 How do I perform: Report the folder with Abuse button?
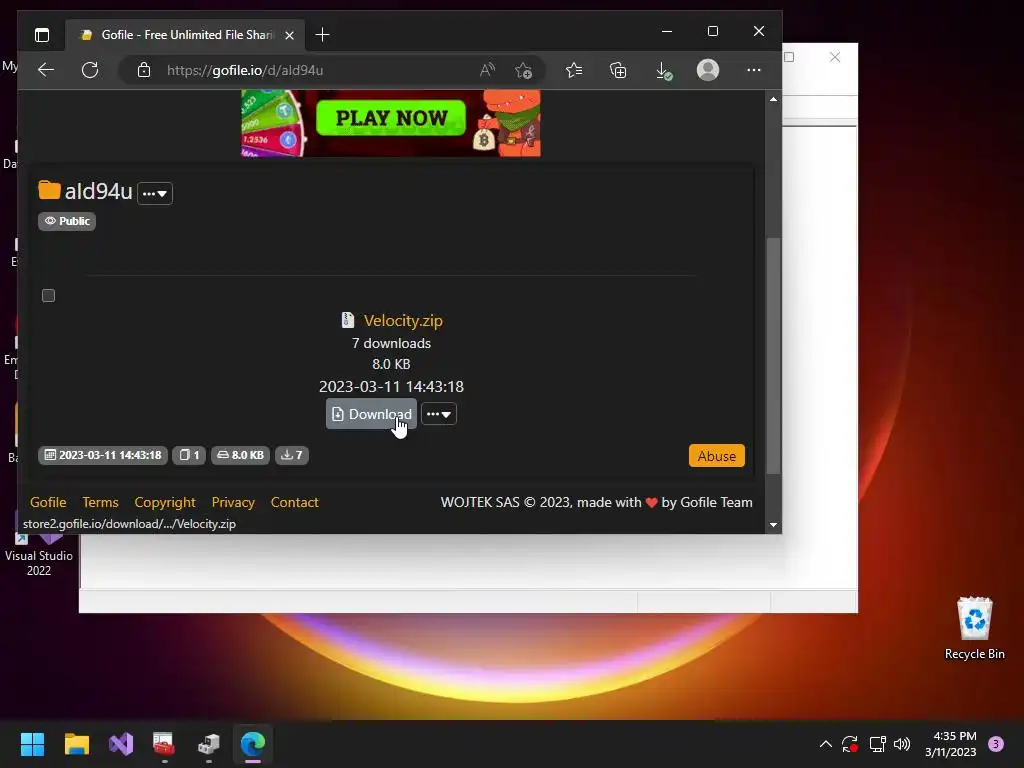pyautogui.click(x=716, y=456)
